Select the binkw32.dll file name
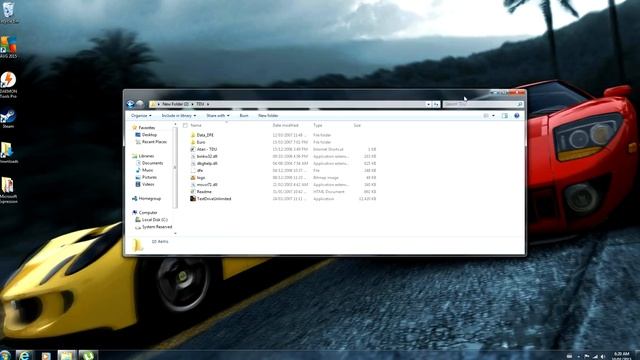Viewport: 640px width, 360px height. pyautogui.click(x=207, y=156)
